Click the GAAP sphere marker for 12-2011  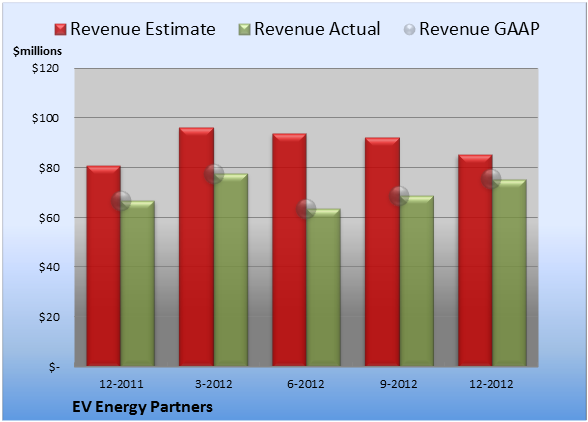pos(121,201)
